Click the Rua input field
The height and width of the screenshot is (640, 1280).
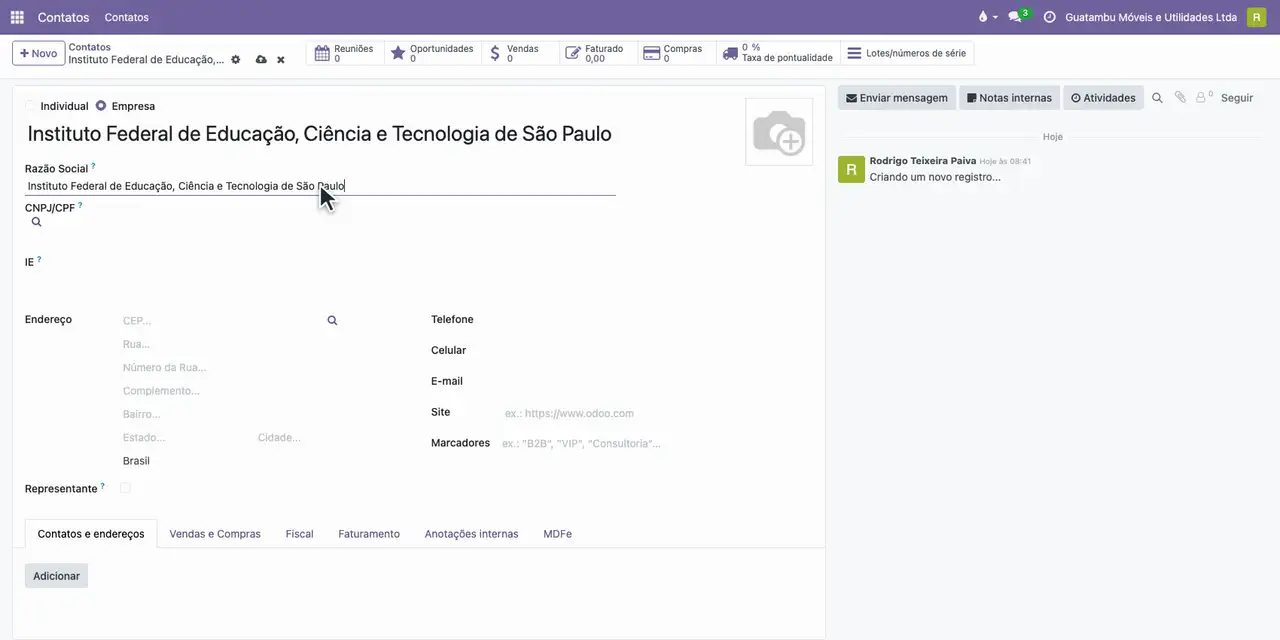click(230, 344)
